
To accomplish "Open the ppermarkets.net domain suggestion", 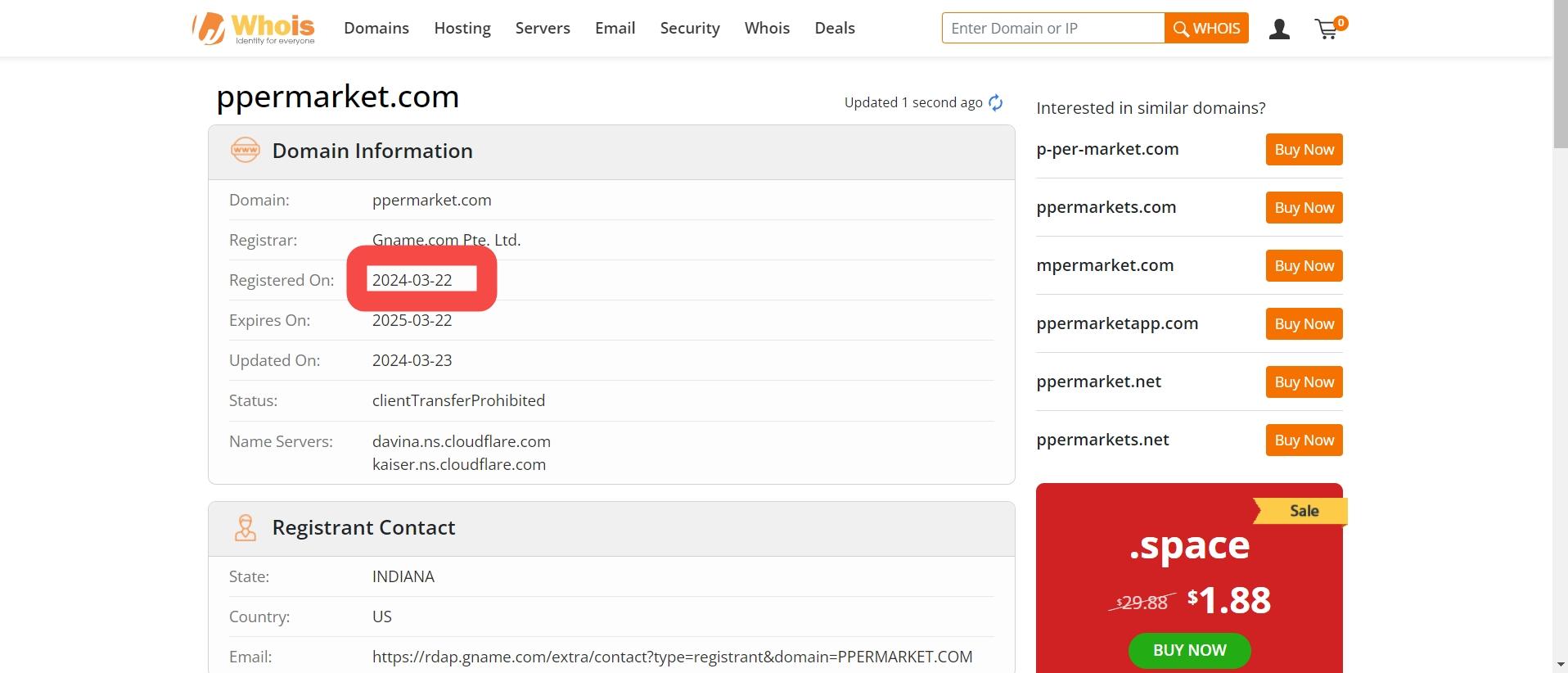I will coord(1102,440).
